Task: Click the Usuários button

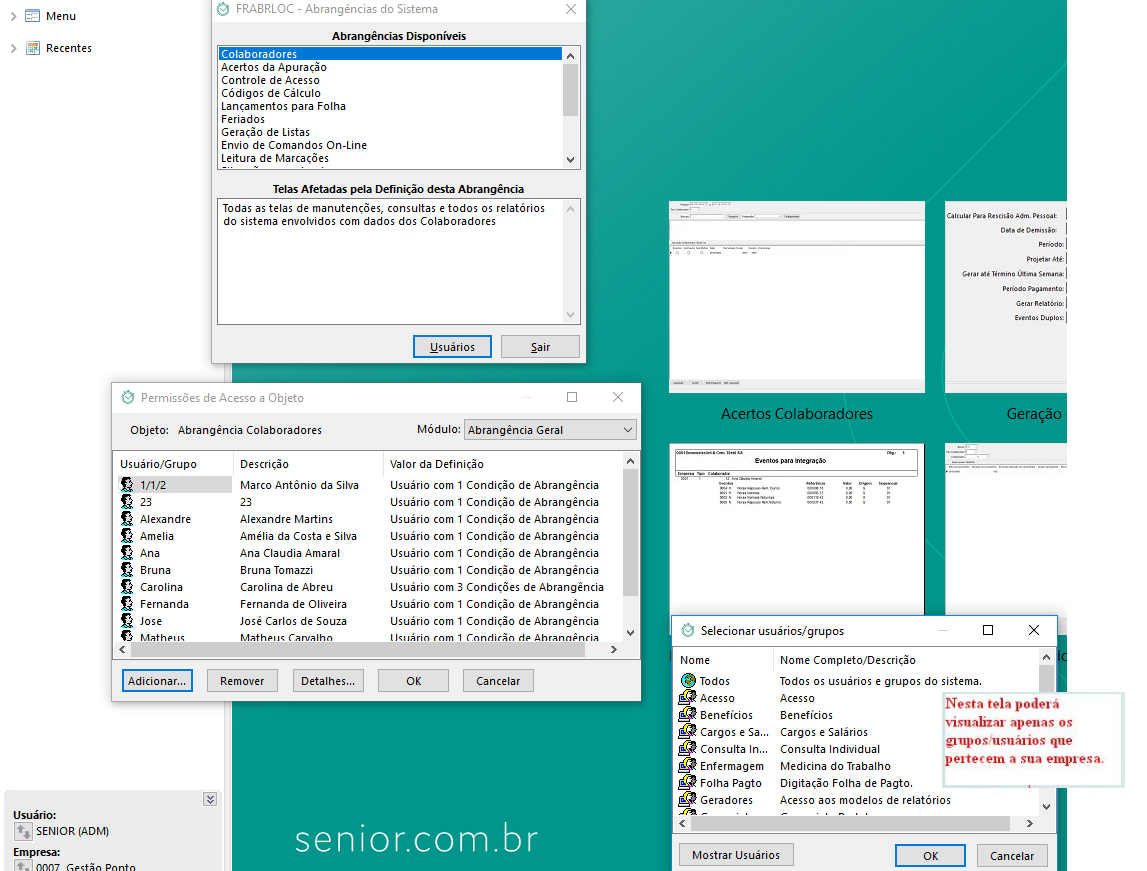Action: 452,347
